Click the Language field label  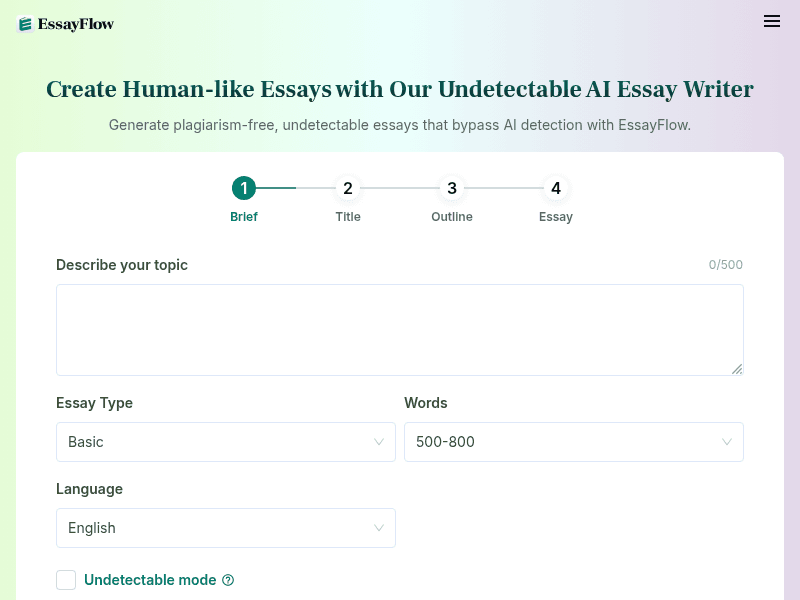point(89,489)
